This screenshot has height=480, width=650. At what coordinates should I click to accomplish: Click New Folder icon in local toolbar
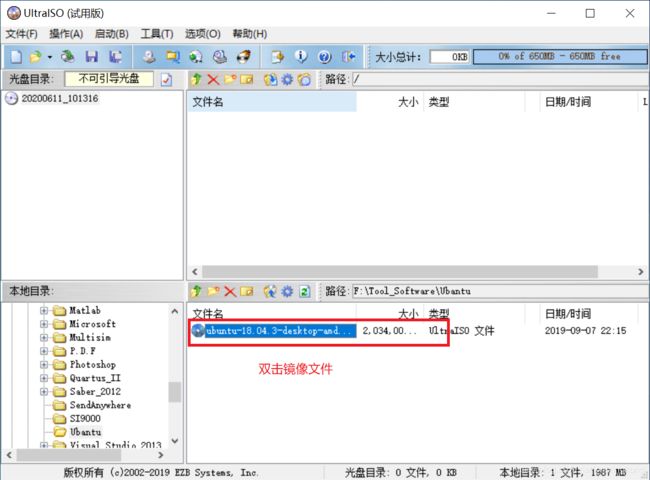[x=213, y=291]
